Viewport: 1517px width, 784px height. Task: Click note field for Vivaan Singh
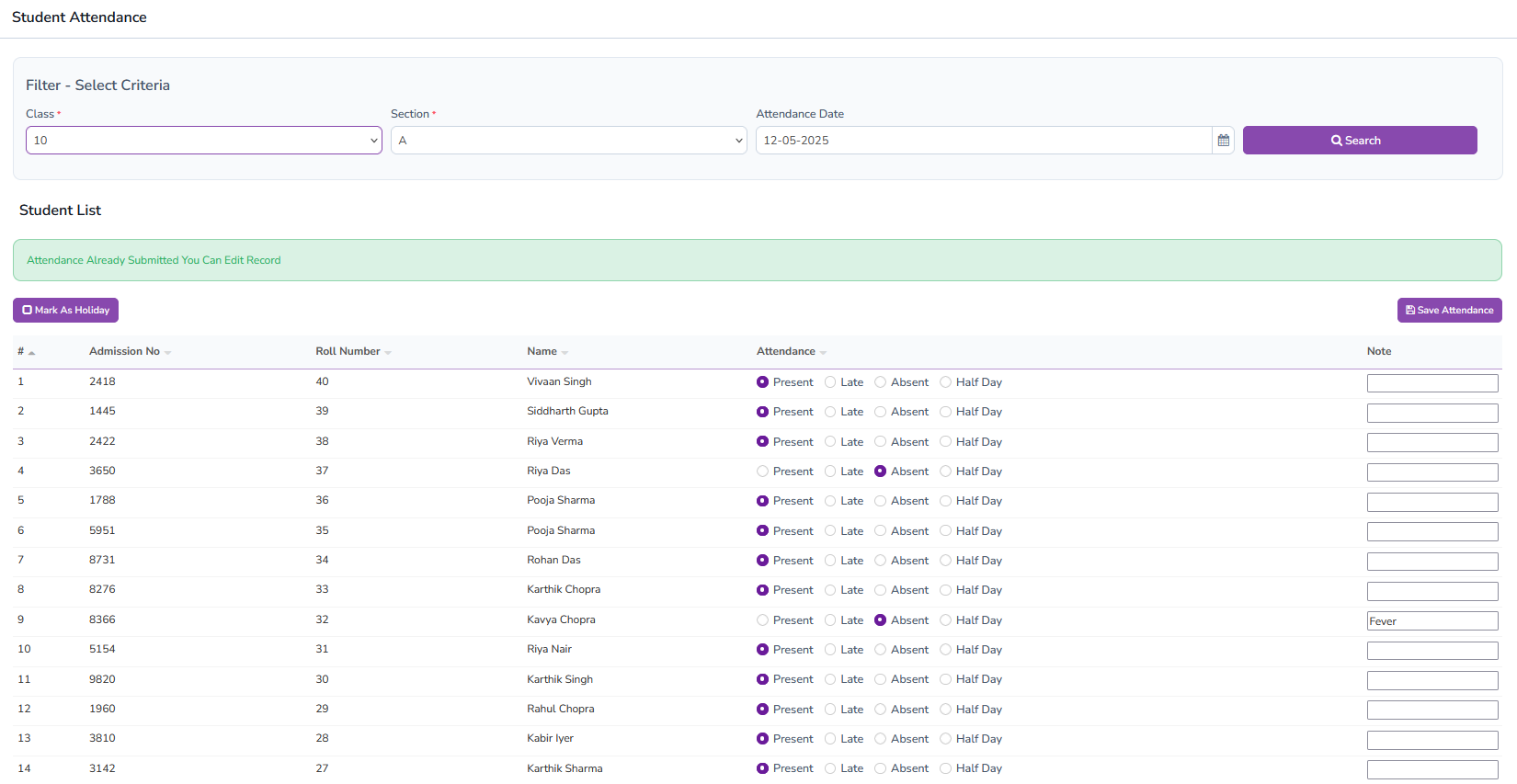[1431, 383]
